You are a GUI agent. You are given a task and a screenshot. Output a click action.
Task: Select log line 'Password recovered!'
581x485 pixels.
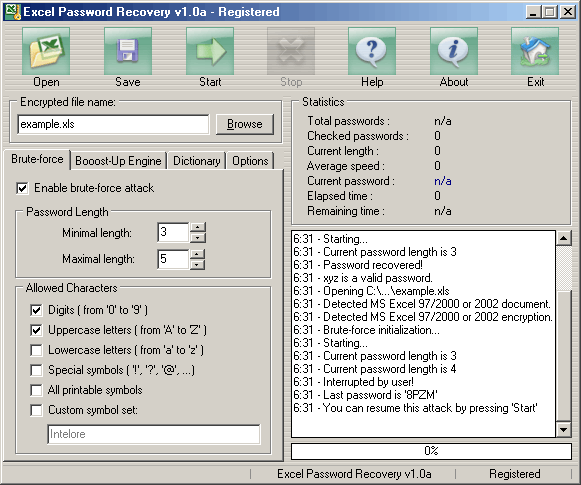tap(358, 265)
